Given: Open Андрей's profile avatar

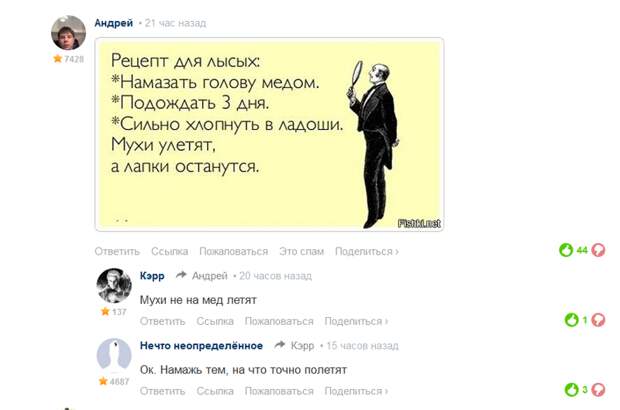Looking at the screenshot, I should [68, 33].
